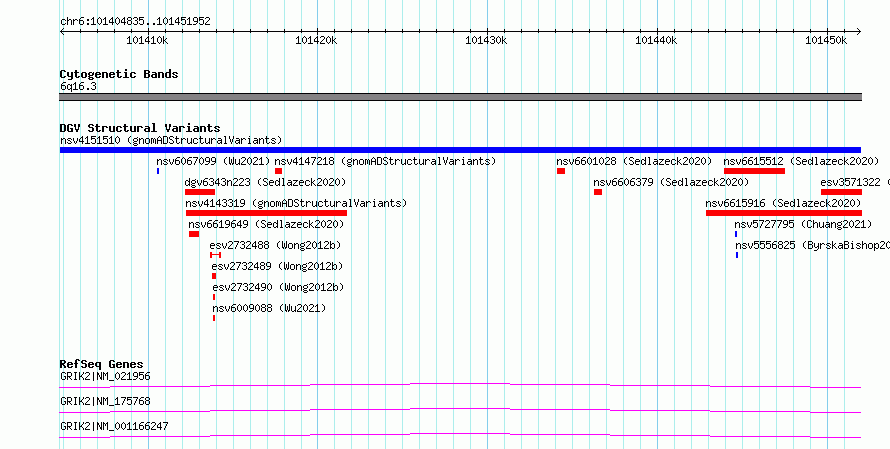Image resolution: width=890 pixels, height=449 pixels.
Task: Click the ruler's right scroll arrow
Action: pos(858,31)
